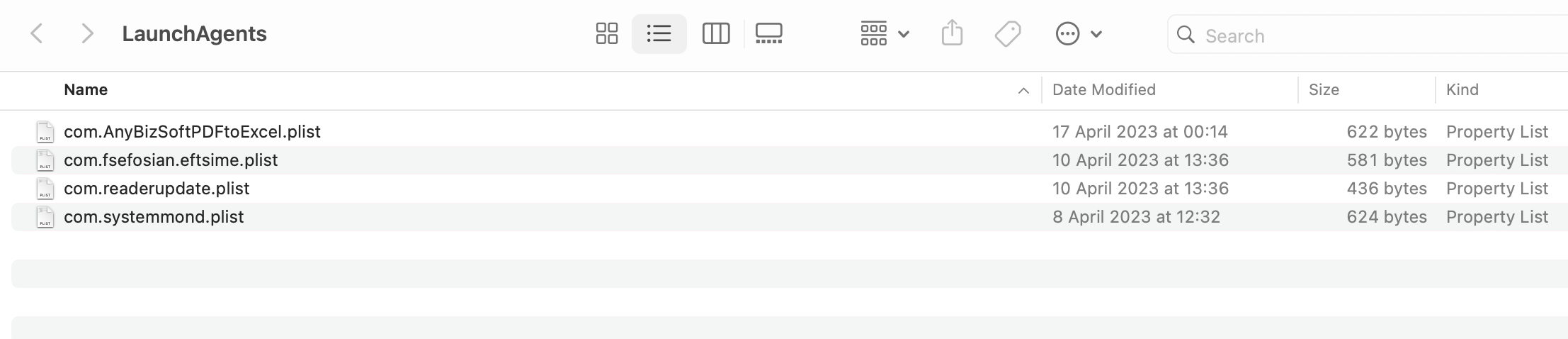The width and height of the screenshot is (1568, 339).
Task: Switch to icon grid view
Action: pos(607,33)
